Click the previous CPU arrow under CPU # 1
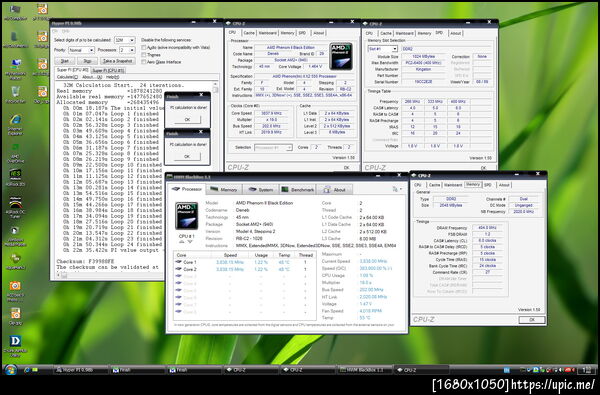Screen dimensions: 600x395 182,242
